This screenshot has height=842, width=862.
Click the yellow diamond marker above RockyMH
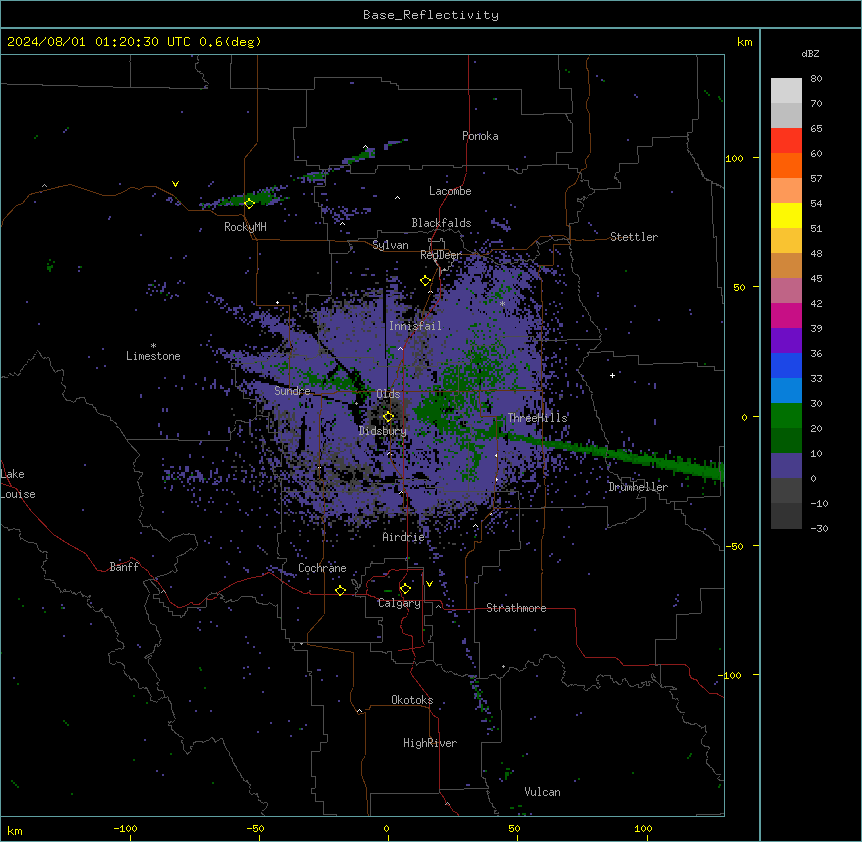tap(249, 204)
